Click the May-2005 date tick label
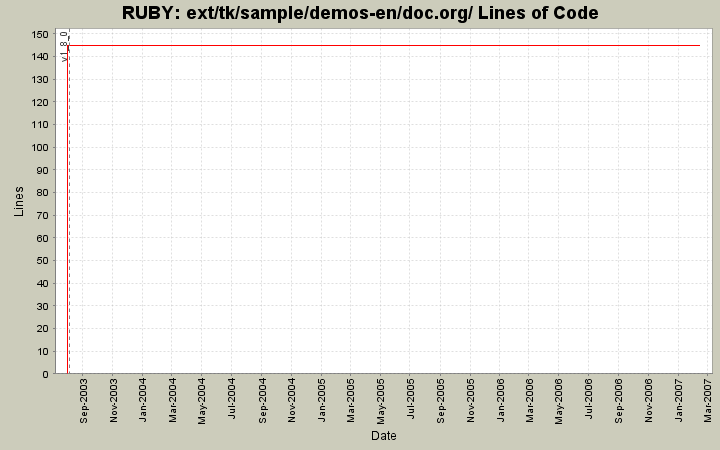The image size is (720, 450). pos(380,401)
